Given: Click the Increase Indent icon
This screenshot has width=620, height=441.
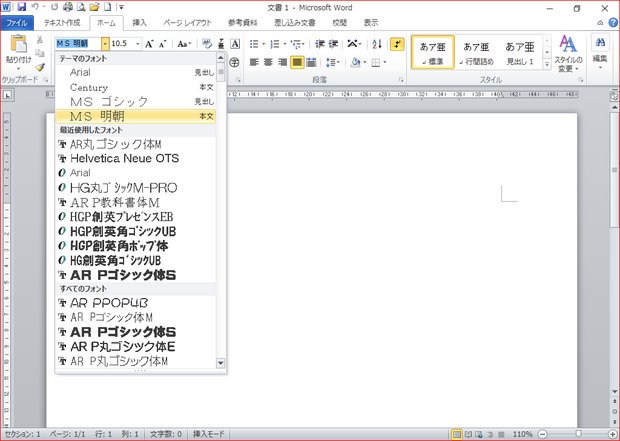Looking at the screenshot, I should pos(333,44).
